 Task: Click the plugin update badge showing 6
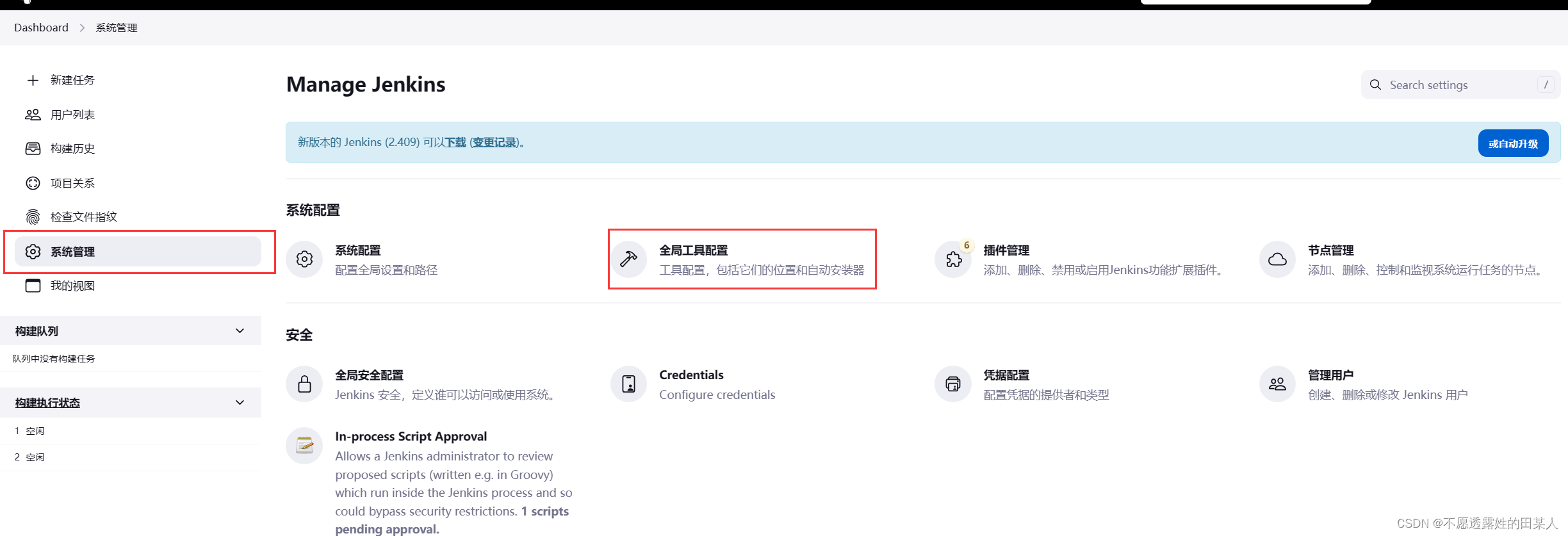pyautogui.click(x=967, y=245)
